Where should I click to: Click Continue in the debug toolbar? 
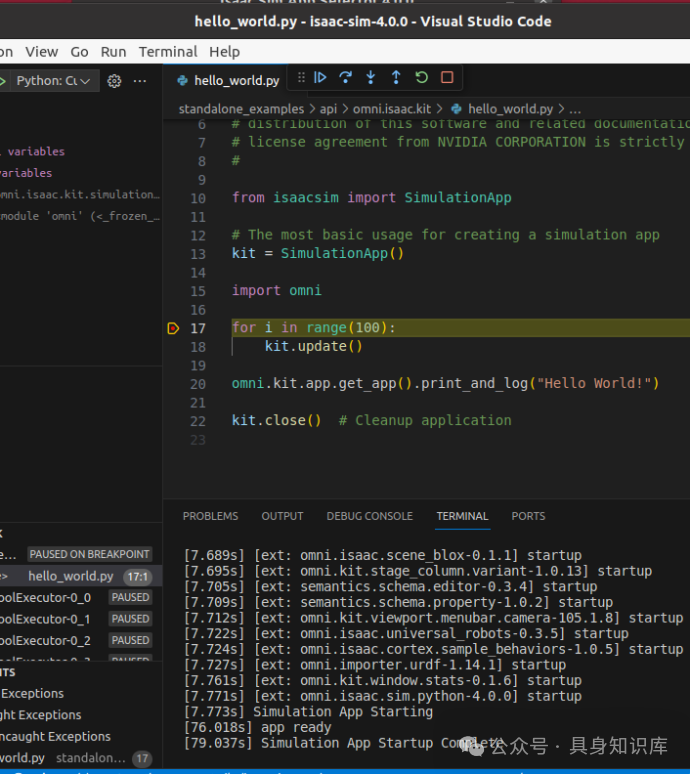pyautogui.click(x=320, y=78)
